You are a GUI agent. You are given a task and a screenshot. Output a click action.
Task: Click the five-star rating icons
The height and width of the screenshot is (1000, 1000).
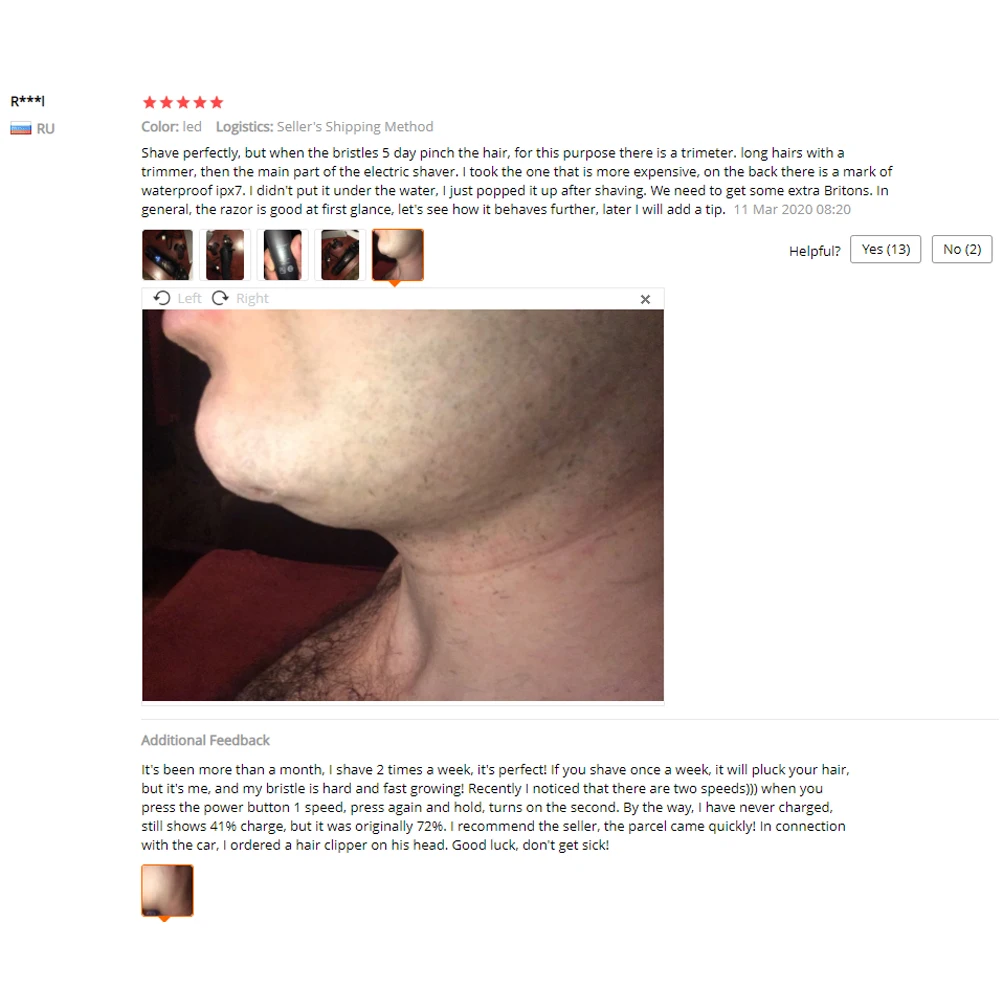[183, 102]
